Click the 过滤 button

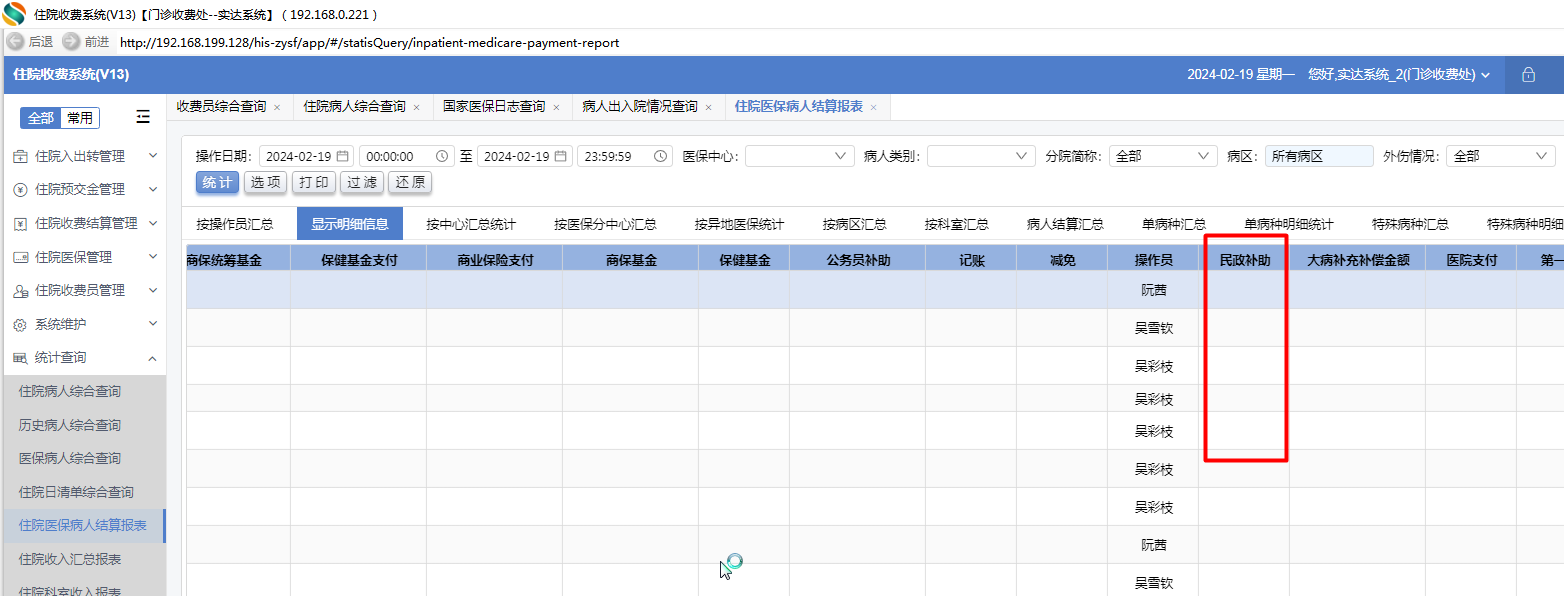coord(362,183)
